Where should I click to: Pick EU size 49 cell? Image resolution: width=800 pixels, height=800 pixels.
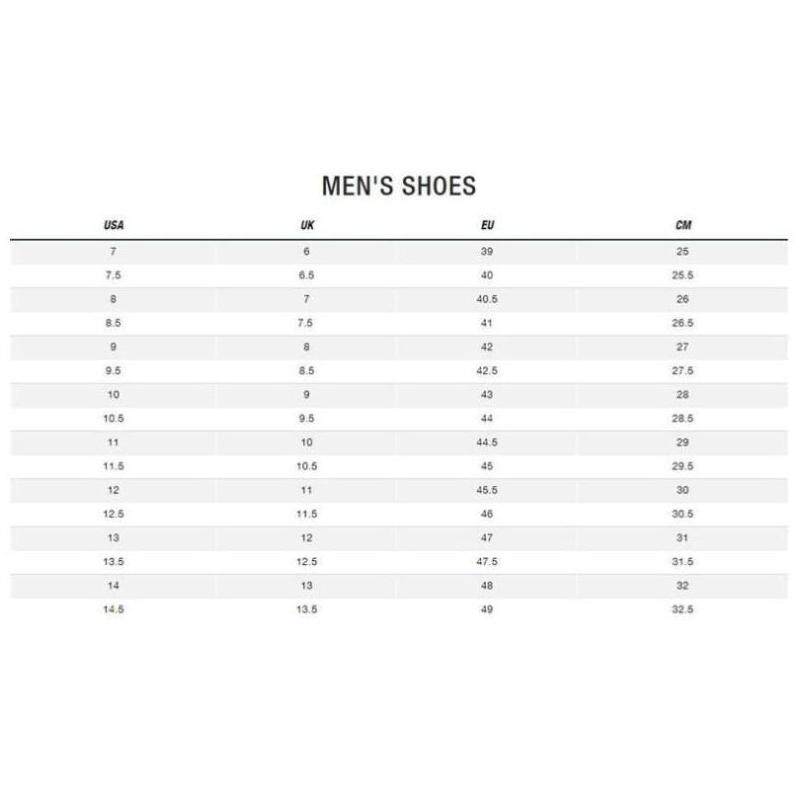pyautogui.click(x=487, y=609)
